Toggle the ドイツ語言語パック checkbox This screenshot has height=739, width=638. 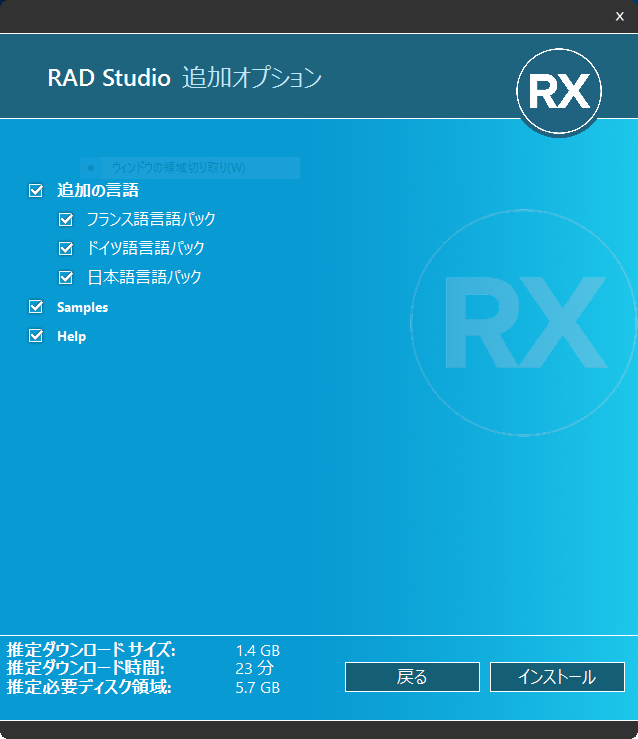[x=66, y=248]
